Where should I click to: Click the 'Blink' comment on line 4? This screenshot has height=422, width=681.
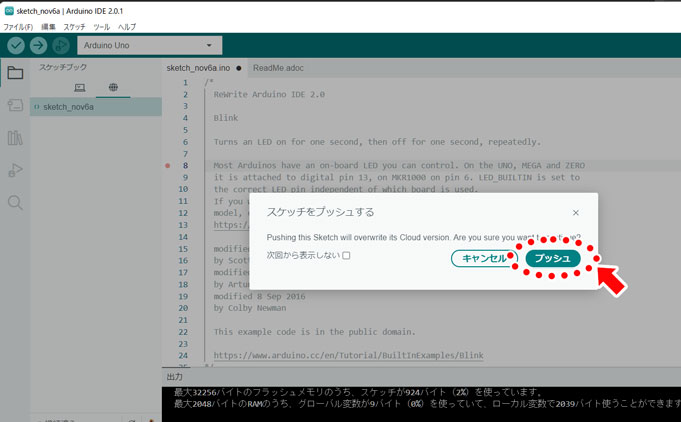(x=226, y=118)
